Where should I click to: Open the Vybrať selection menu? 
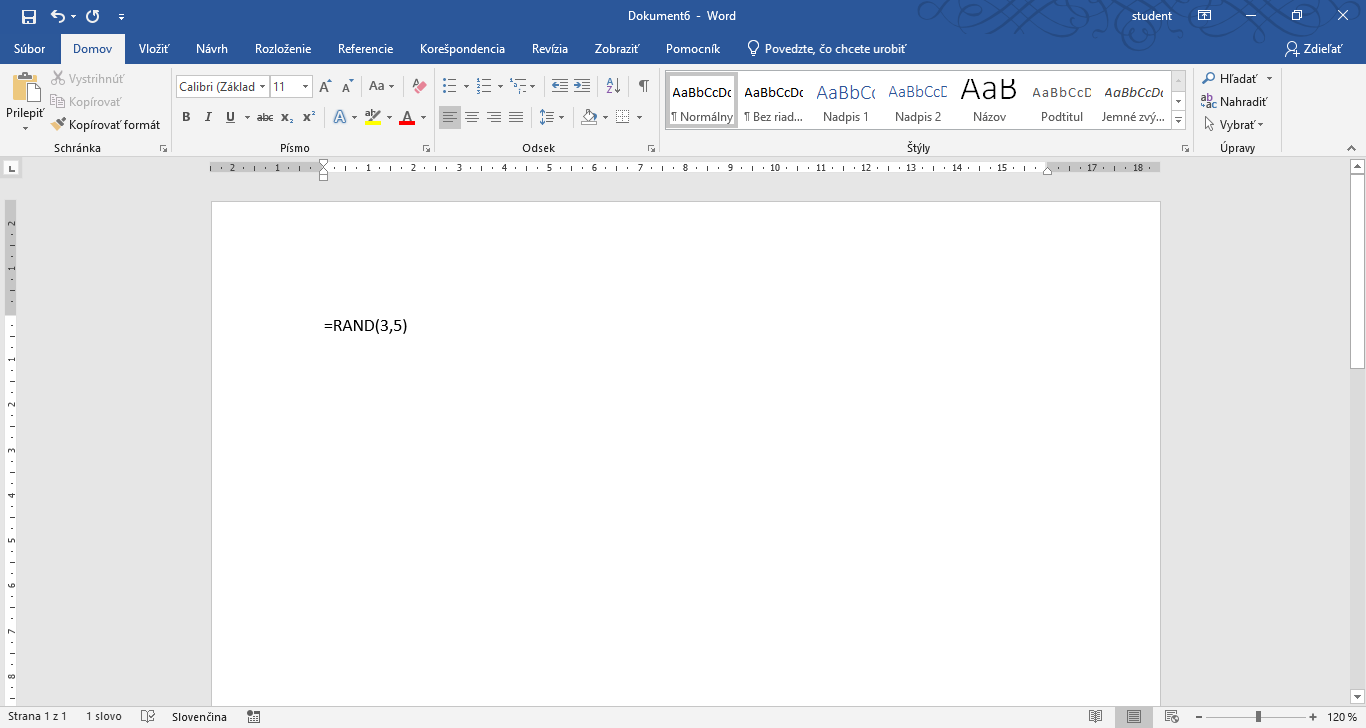(1234, 125)
